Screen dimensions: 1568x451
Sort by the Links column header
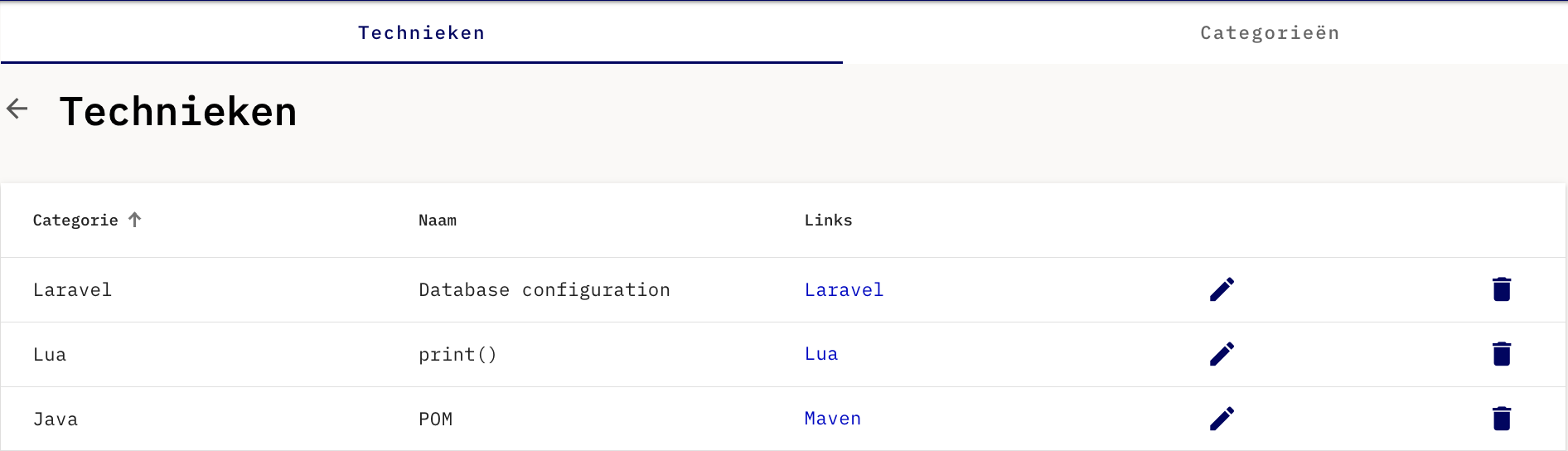(828, 220)
